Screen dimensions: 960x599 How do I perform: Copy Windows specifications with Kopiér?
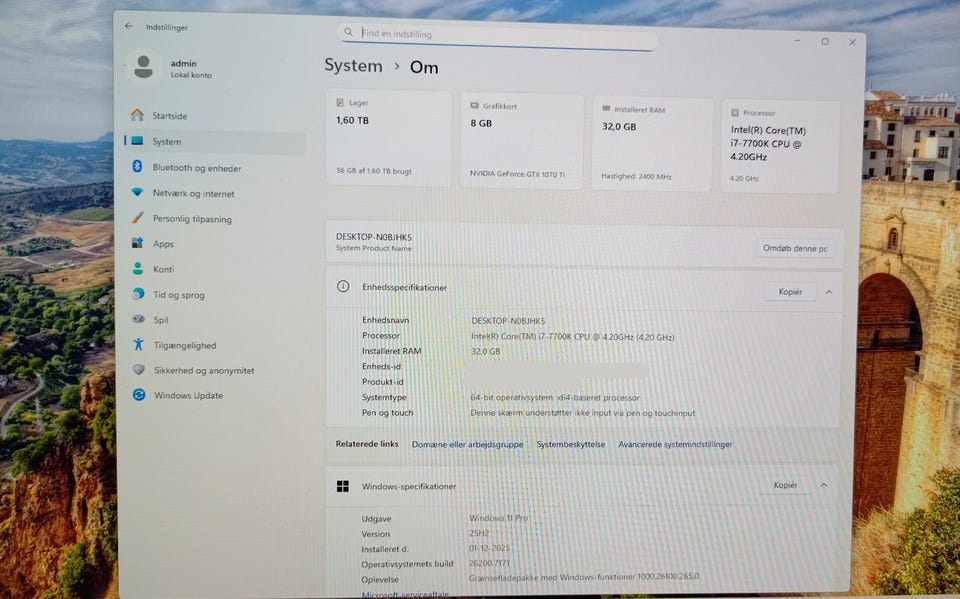pyautogui.click(x=785, y=485)
